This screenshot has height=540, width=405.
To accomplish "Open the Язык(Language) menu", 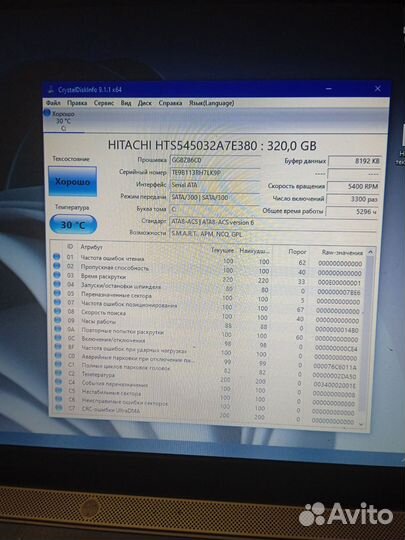I will point(211,103).
